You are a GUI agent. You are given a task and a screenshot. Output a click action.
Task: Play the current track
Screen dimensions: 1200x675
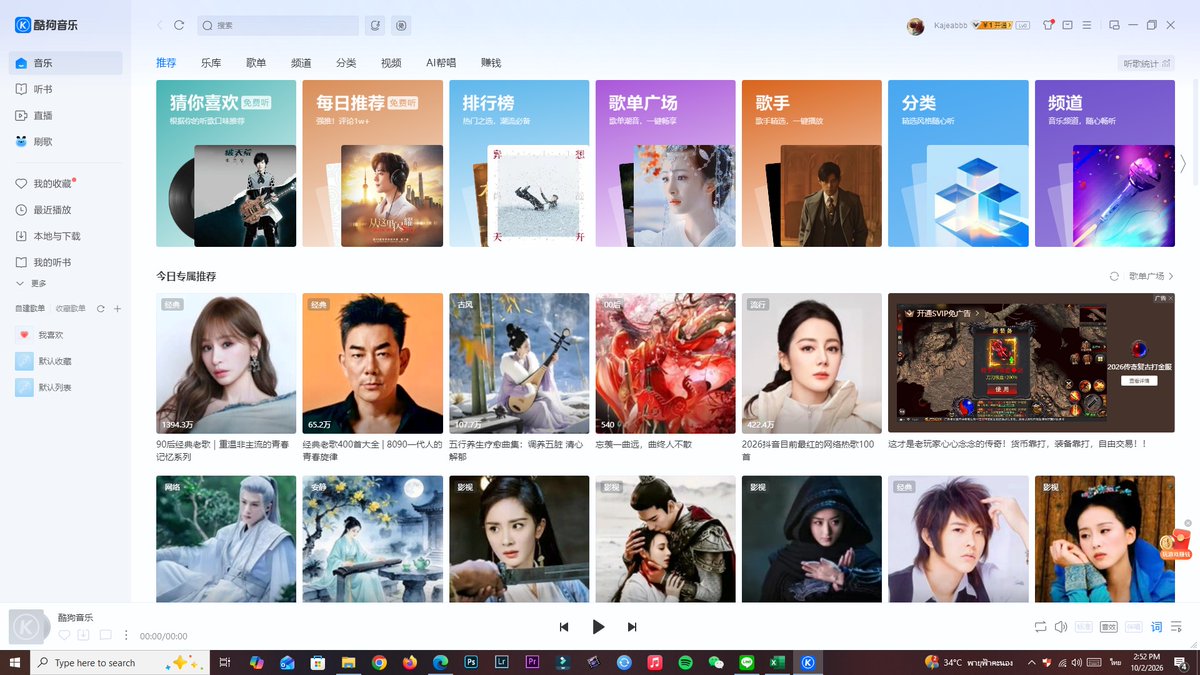tap(598, 627)
